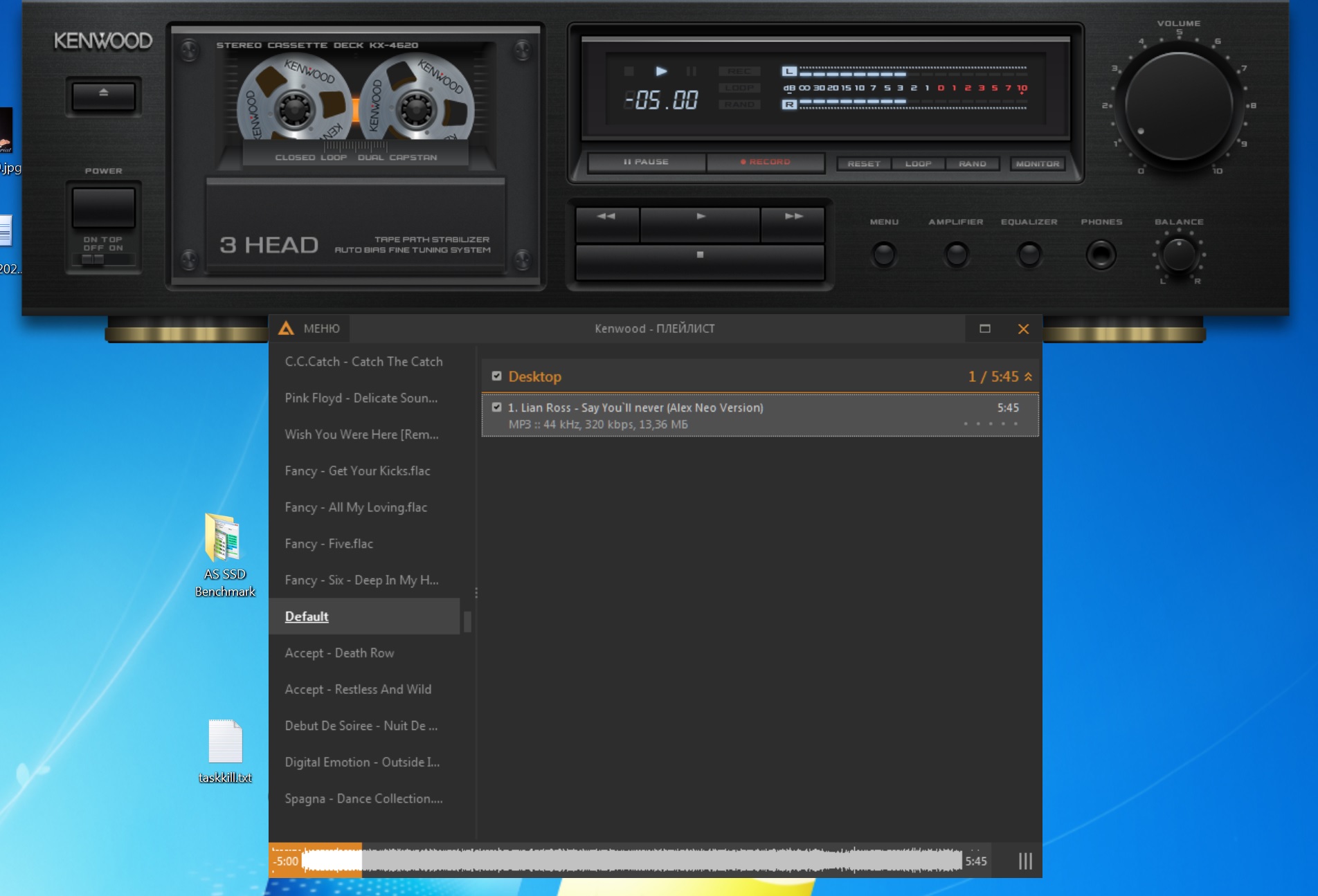Open the AS SSD Benchmark desktop folder
1318x896 pixels.
click(225, 555)
